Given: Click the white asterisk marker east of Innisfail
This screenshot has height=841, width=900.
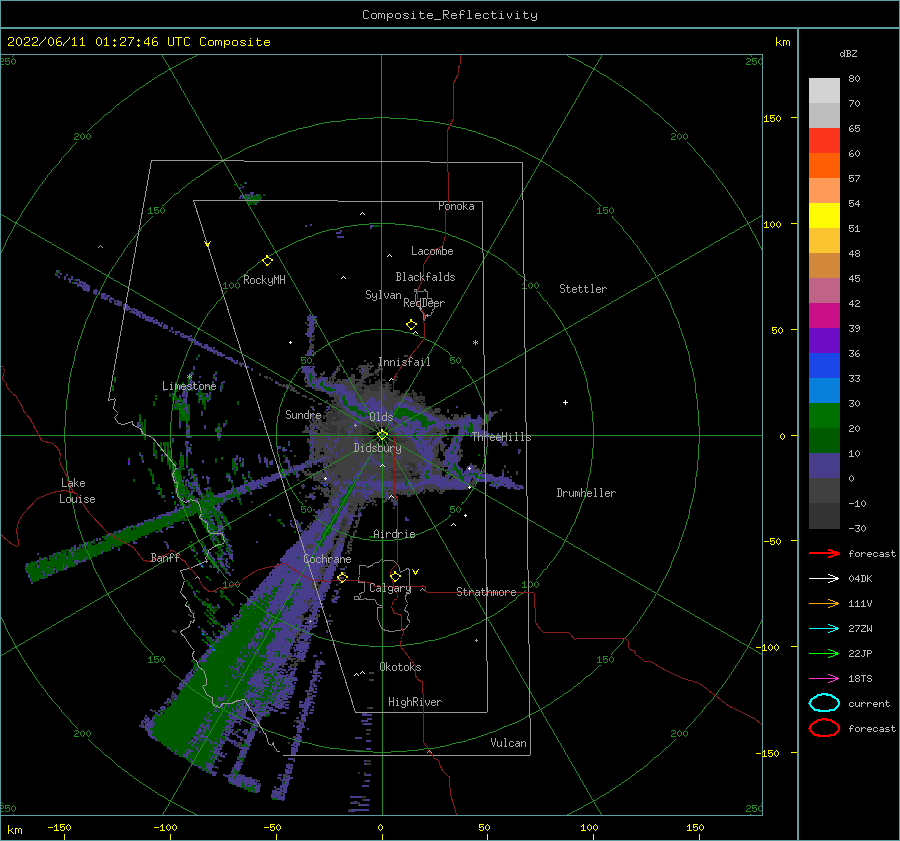Looking at the screenshot, I should [475, 343].
